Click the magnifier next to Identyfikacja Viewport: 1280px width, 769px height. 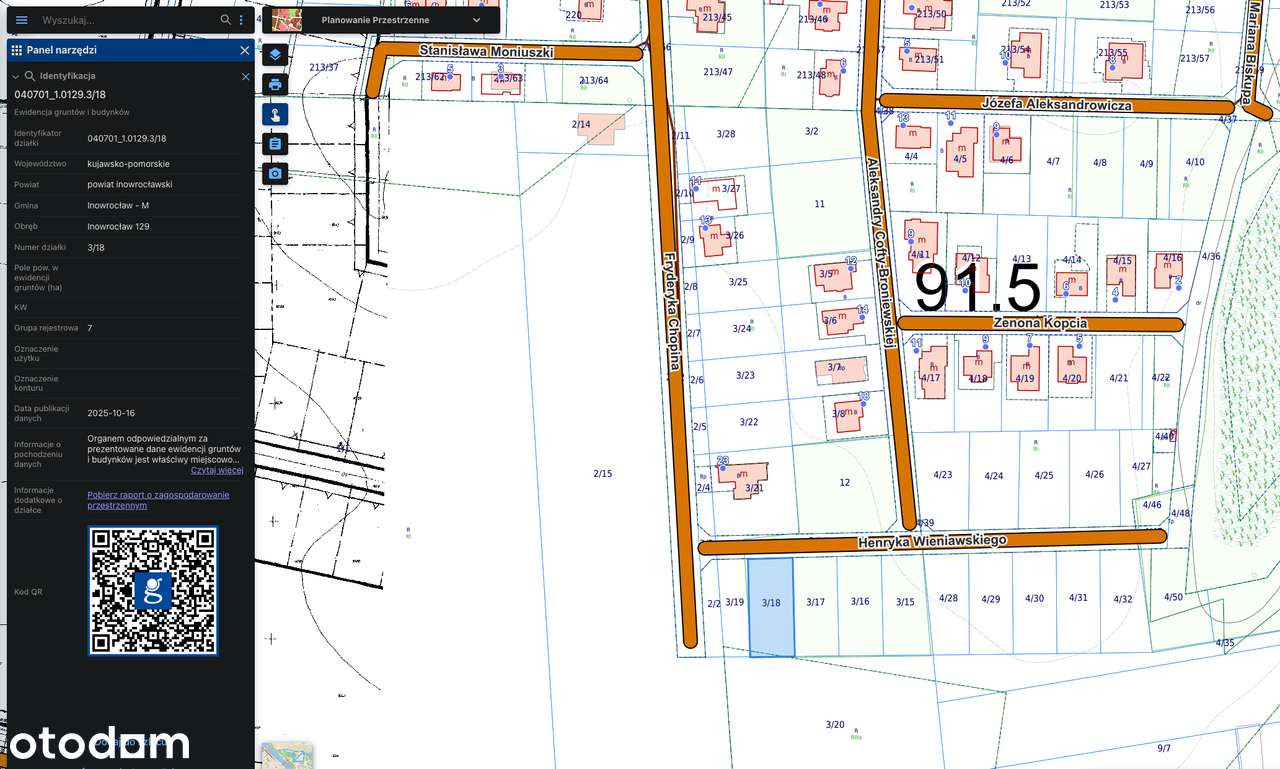(30, 76)
